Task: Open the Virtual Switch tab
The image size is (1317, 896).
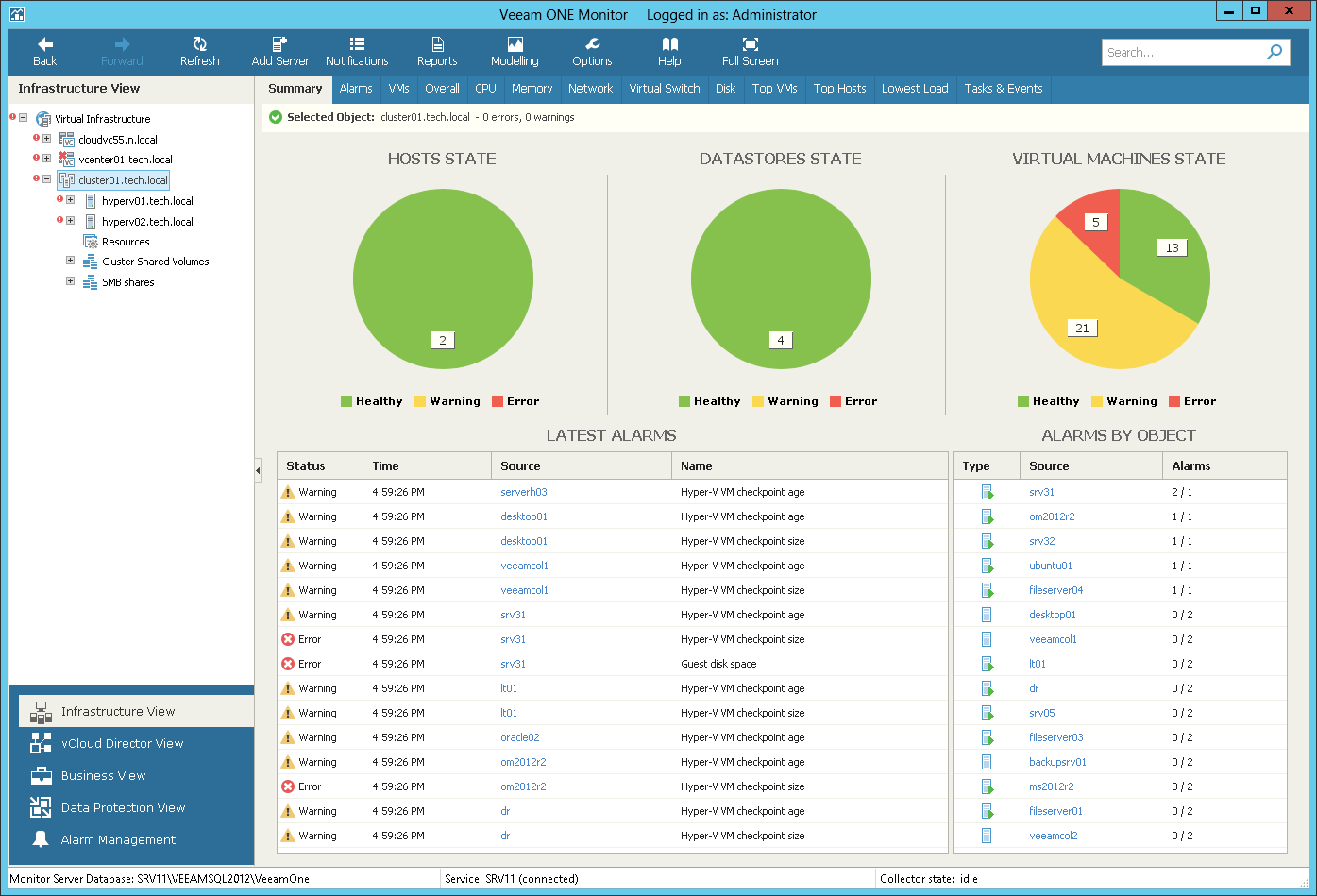Action: pyautogui.click(x=665, y=89)
